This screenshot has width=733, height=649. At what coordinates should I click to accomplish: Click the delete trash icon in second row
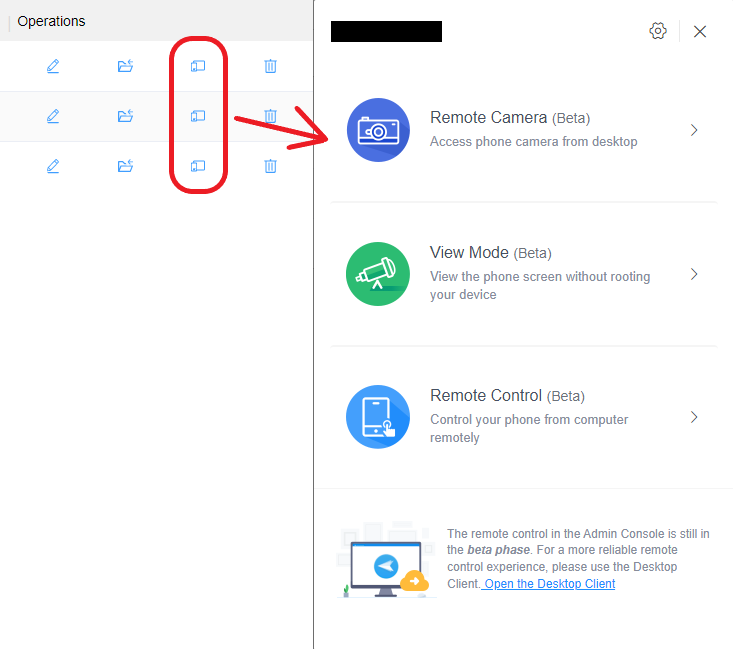(270, 116)
